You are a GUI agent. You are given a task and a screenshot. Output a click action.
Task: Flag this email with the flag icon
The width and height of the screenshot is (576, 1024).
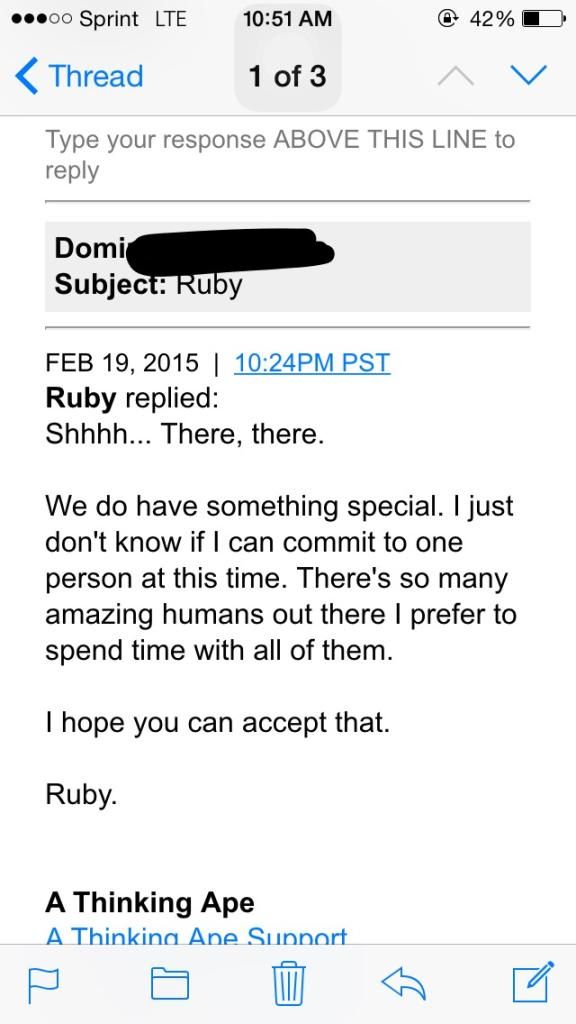tap(42, 984)
